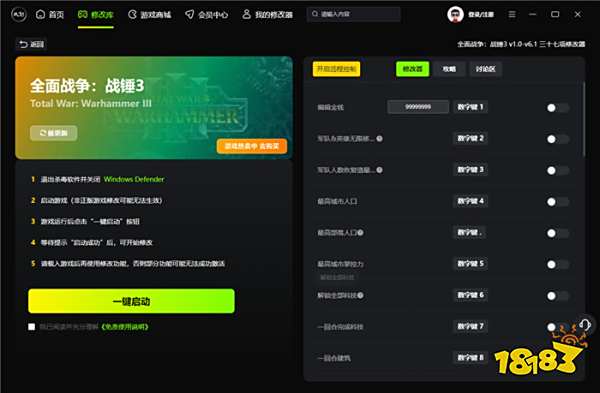Click the 全面战争:战锤3 game title

click(87, 86)
